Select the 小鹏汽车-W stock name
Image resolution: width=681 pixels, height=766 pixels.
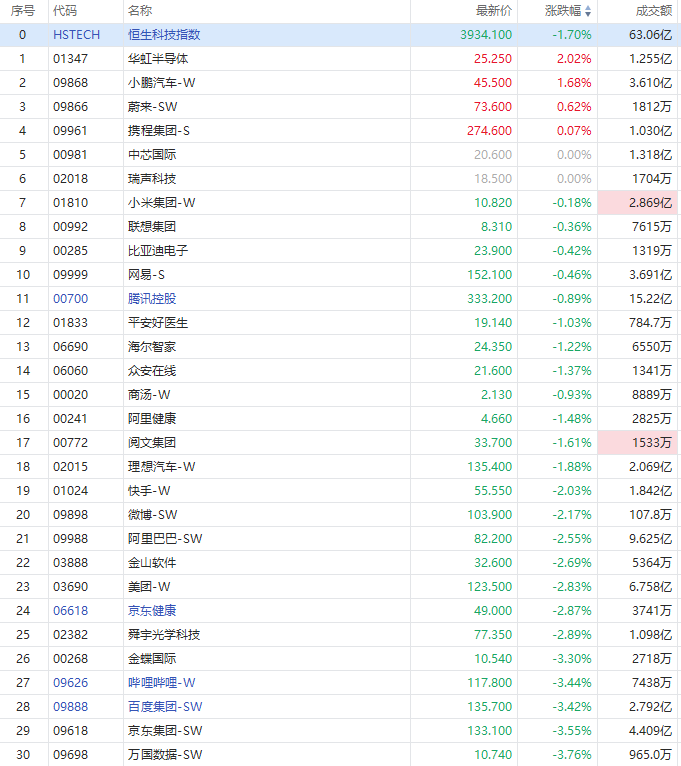162,83
